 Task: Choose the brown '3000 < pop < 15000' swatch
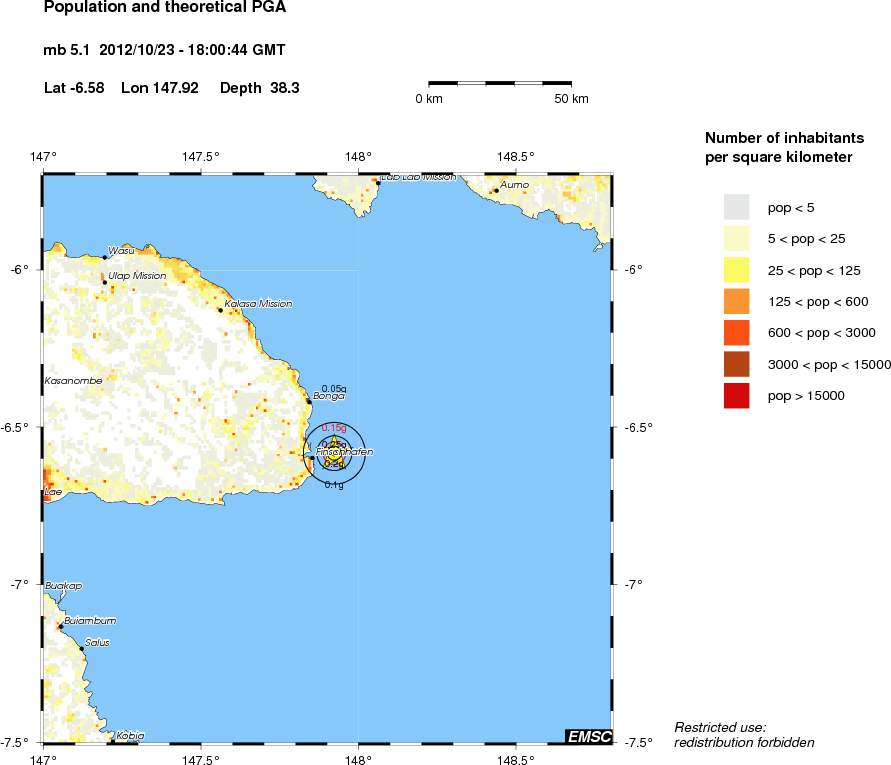(736, 364)
